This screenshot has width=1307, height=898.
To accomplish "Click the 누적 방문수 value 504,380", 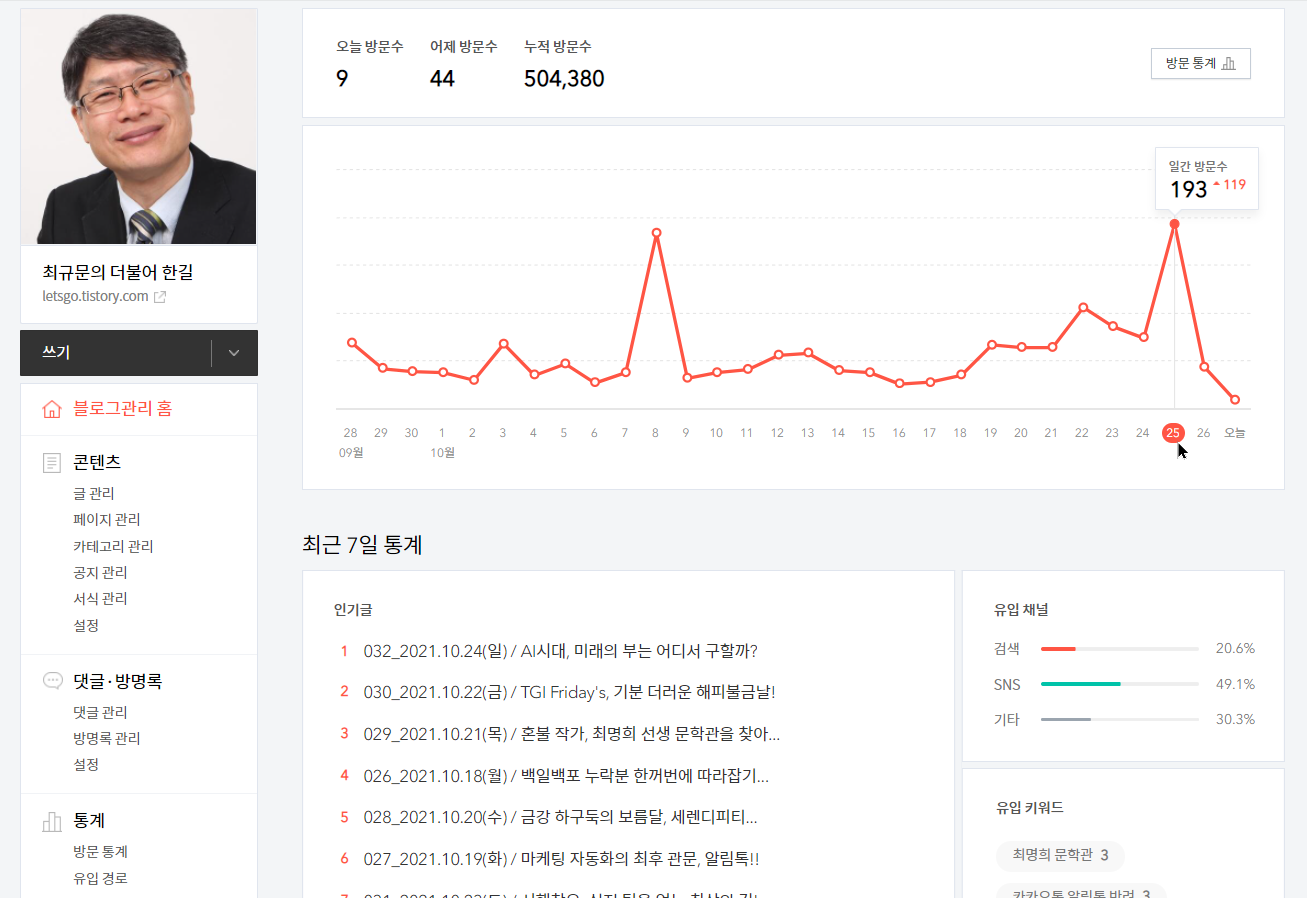I will [x=564, y=79].
